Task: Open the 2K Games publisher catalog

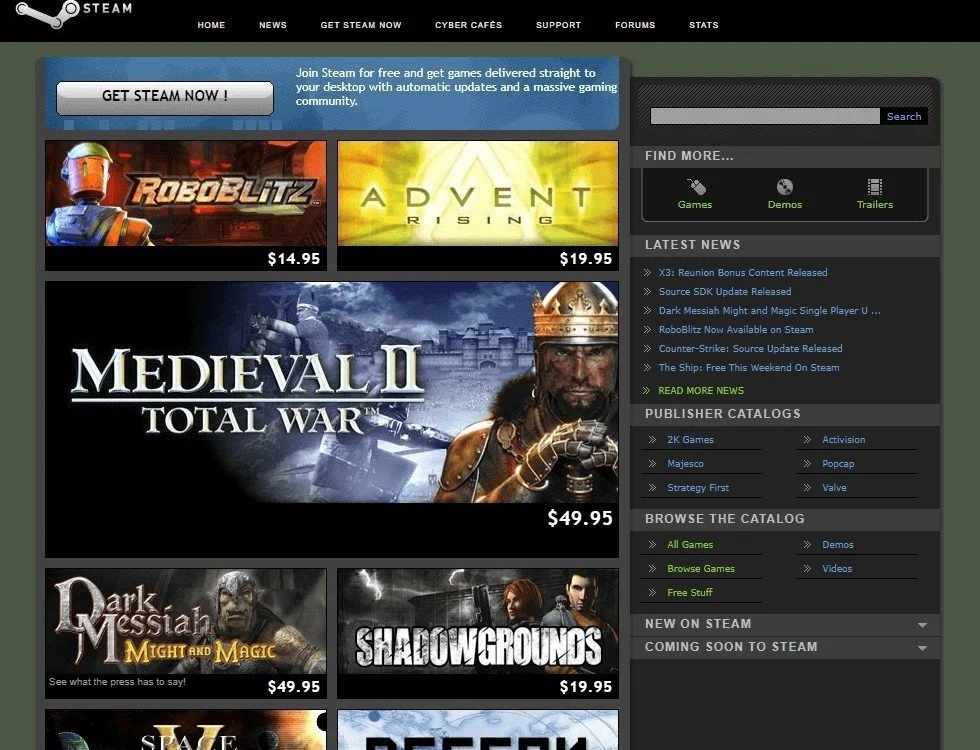Action: 690,439
